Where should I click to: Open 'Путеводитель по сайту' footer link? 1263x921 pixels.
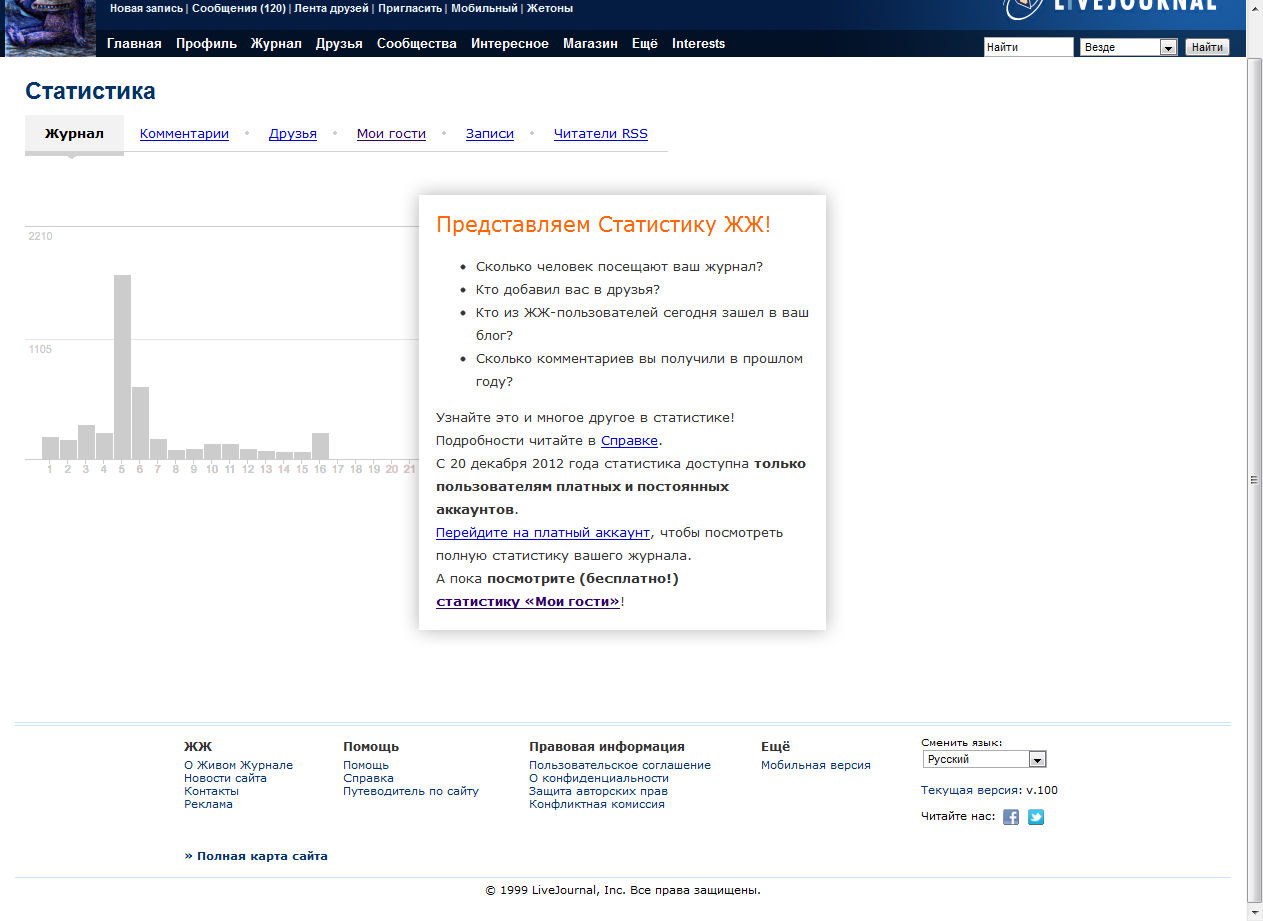(x=411, y=791)
